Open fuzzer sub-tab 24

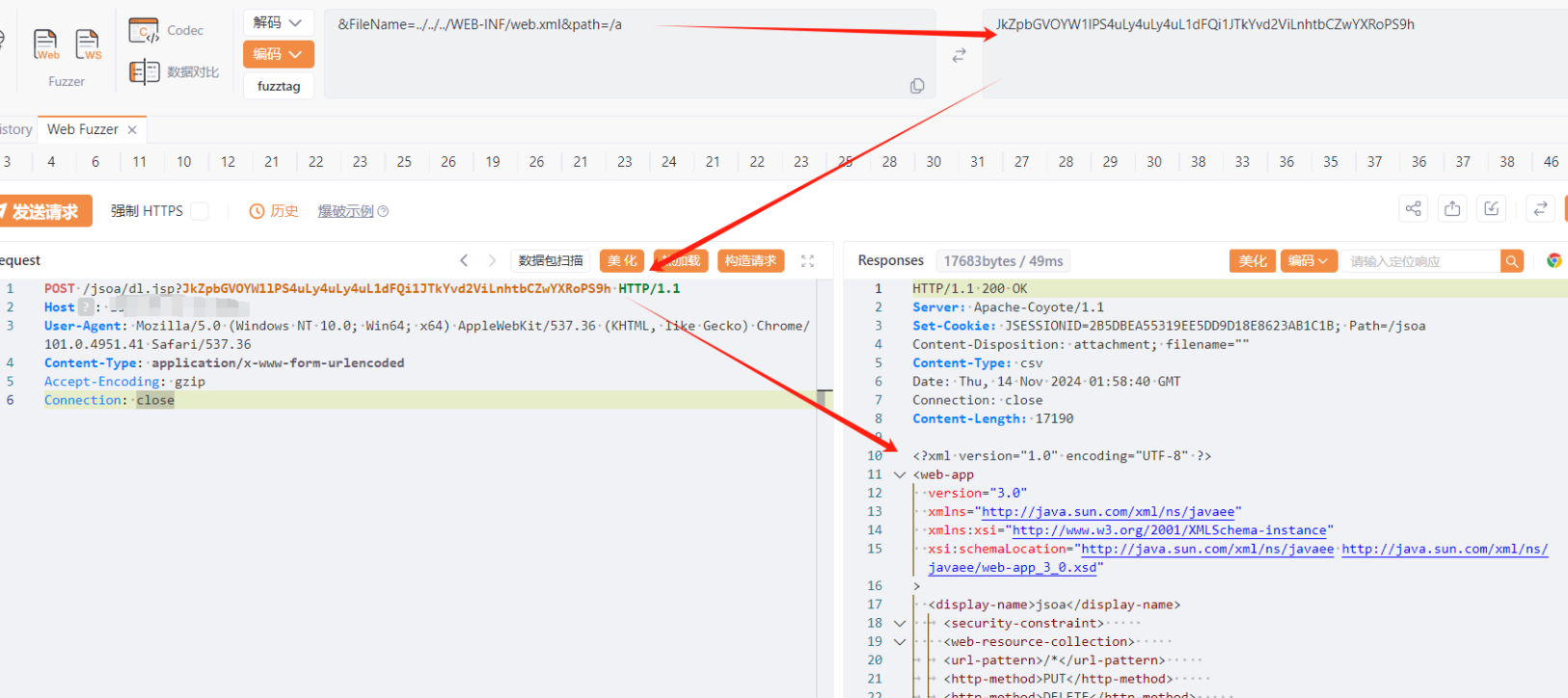[669, 162]
